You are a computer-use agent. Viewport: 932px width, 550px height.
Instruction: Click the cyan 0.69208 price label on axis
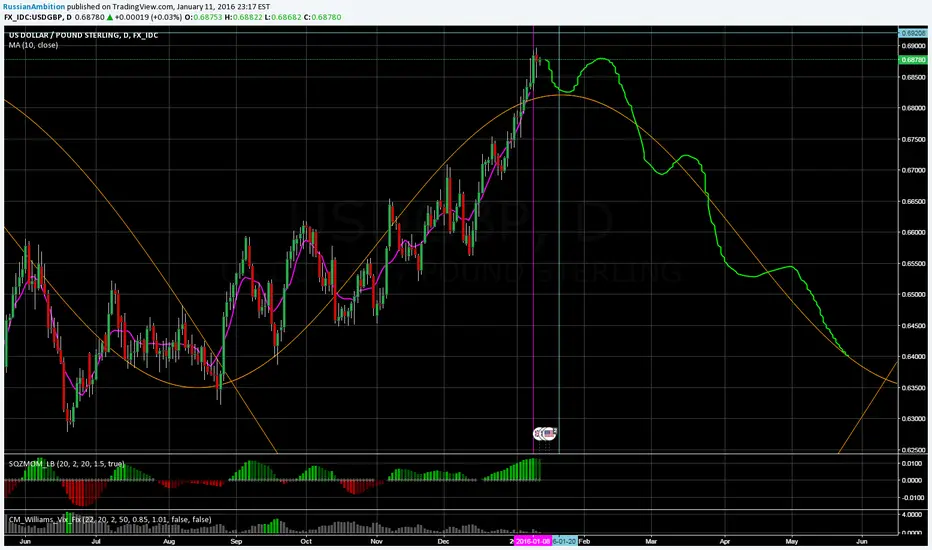click(x=913, y=33)
